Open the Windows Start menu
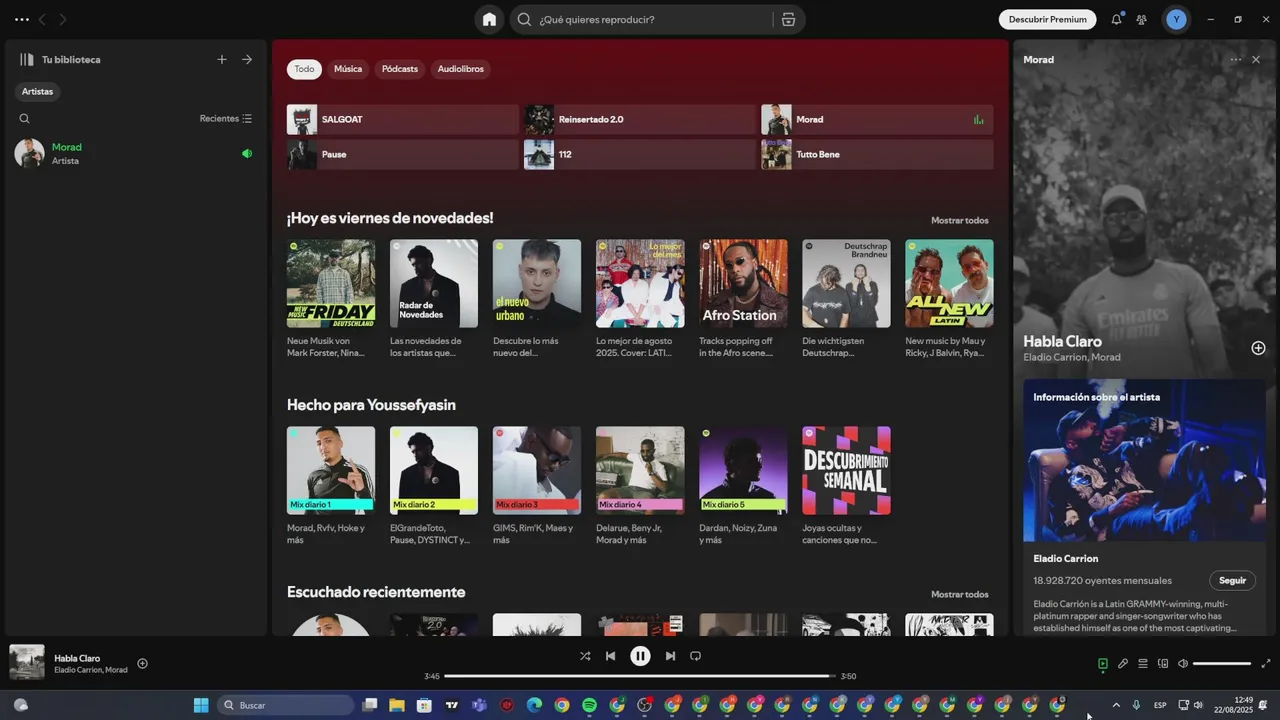1280x720 pixels. coord(200,705)
